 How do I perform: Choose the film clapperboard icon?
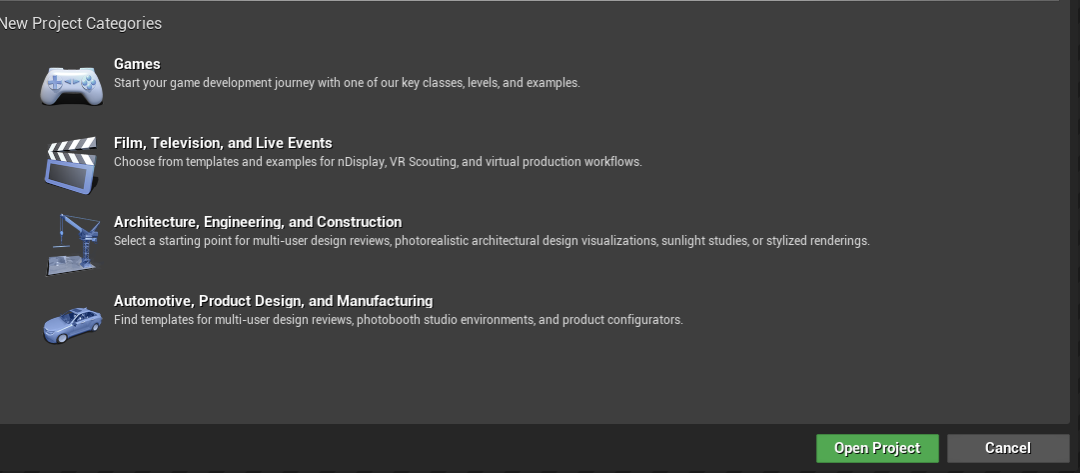pos(72,165)
